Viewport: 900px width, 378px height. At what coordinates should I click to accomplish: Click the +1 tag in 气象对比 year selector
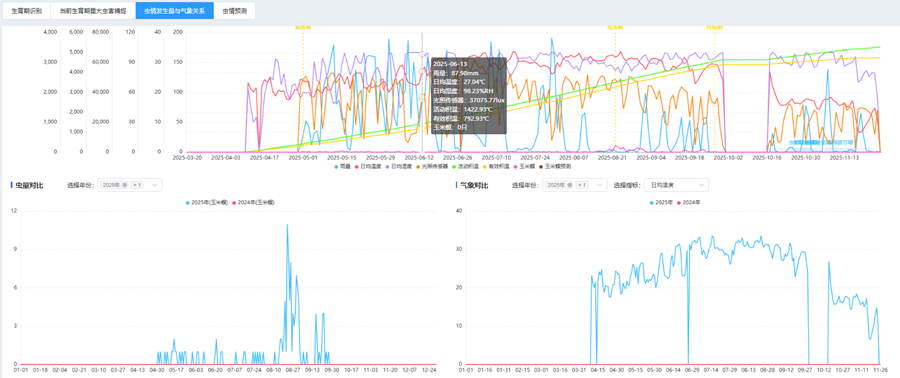pyautogui.click(x=582, y=185)
